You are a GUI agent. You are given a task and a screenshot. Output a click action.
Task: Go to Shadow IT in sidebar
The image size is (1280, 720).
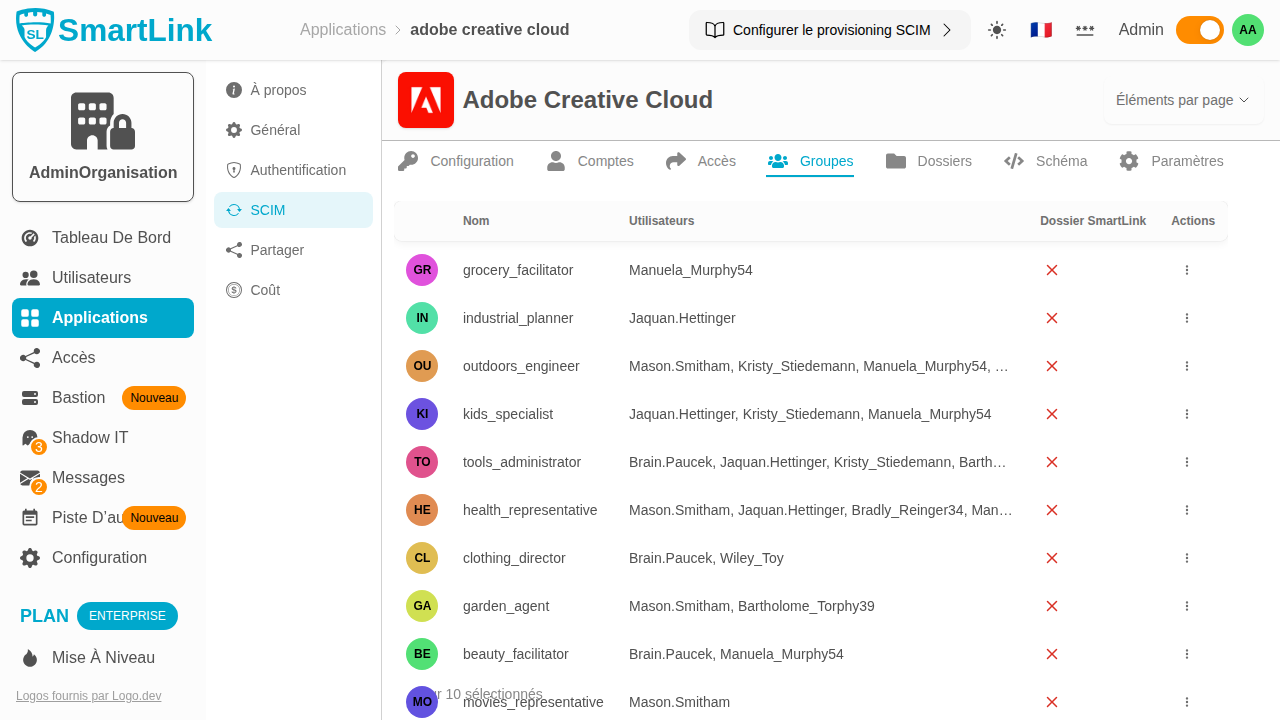89,438
